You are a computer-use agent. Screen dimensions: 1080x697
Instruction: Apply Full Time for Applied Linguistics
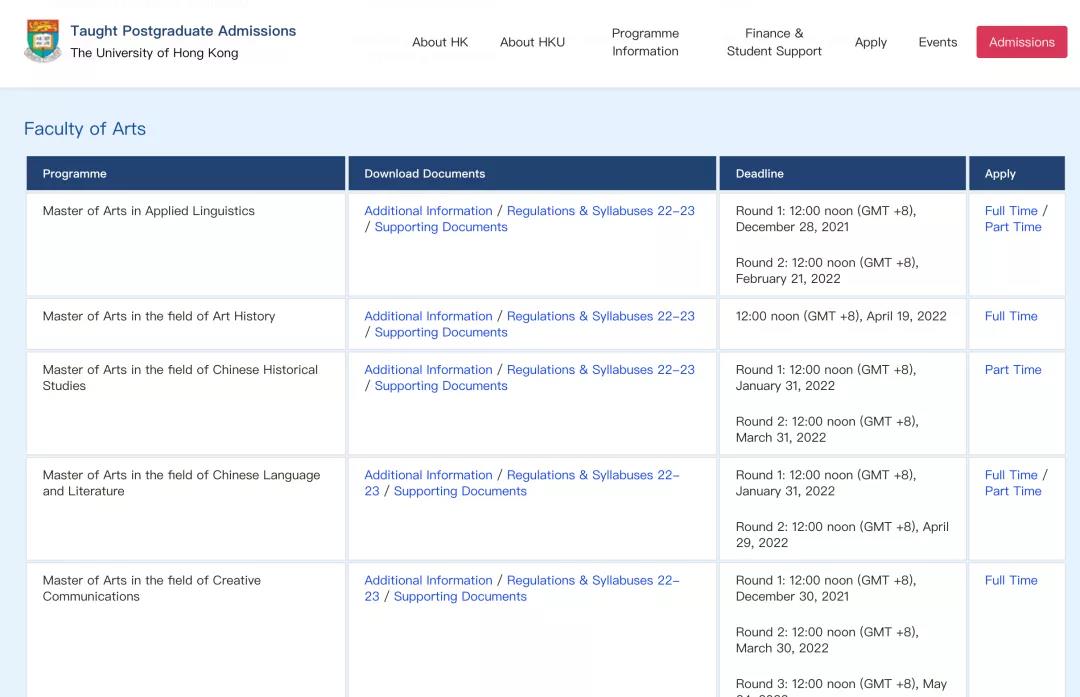point(1010,211)
